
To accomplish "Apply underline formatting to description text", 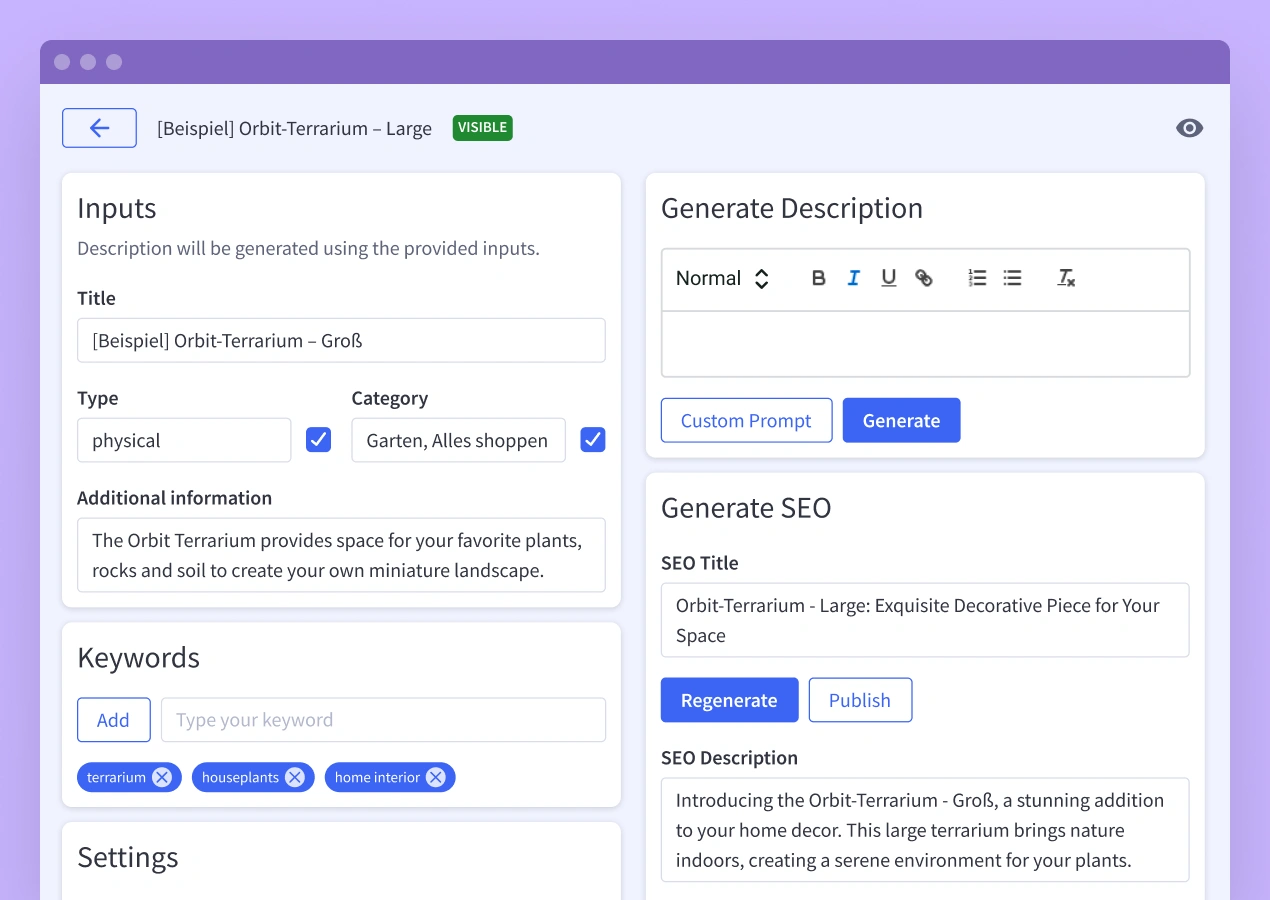I will (x=888, y=278).
